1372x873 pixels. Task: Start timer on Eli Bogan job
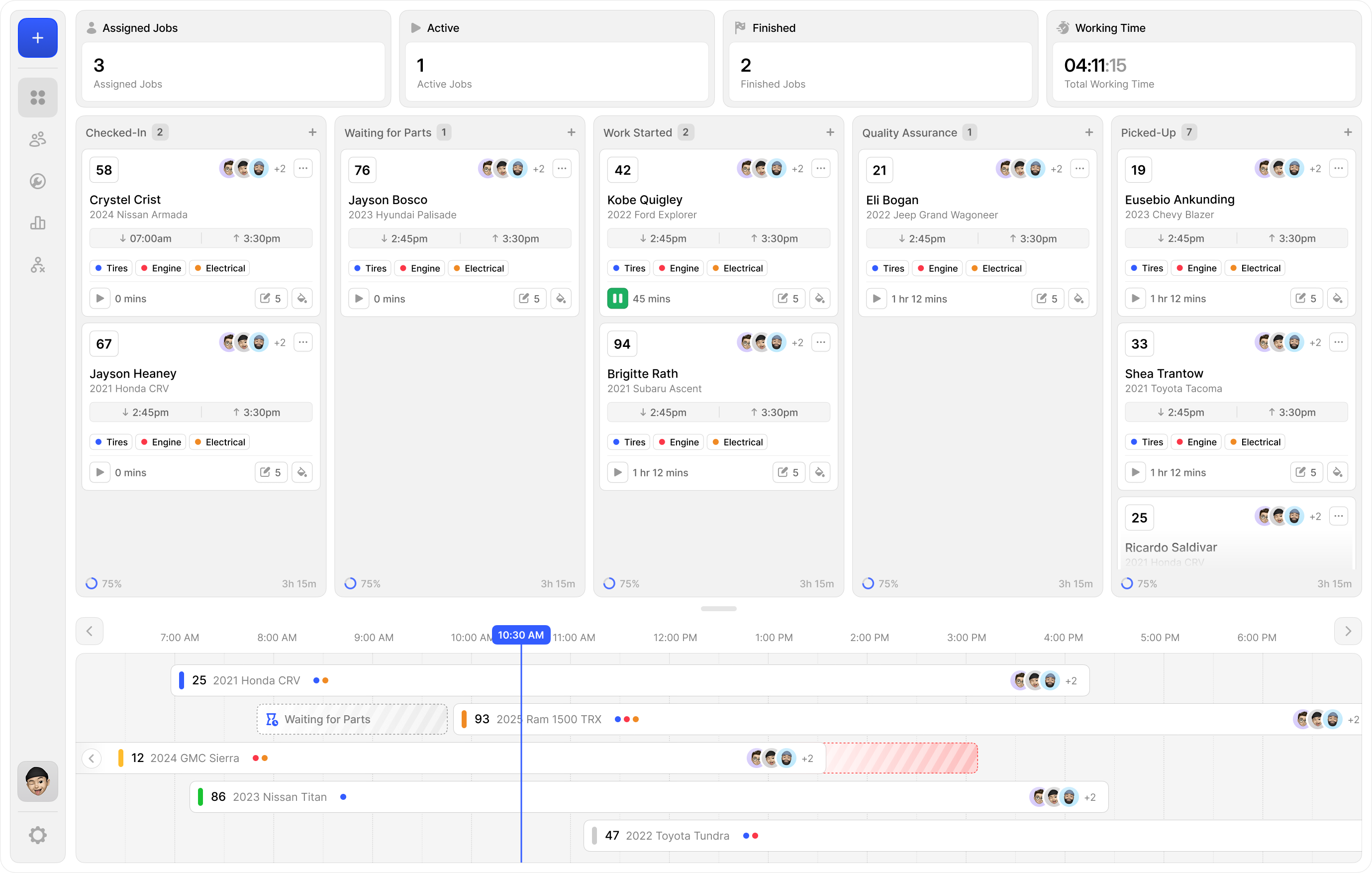tap(877, 298)
